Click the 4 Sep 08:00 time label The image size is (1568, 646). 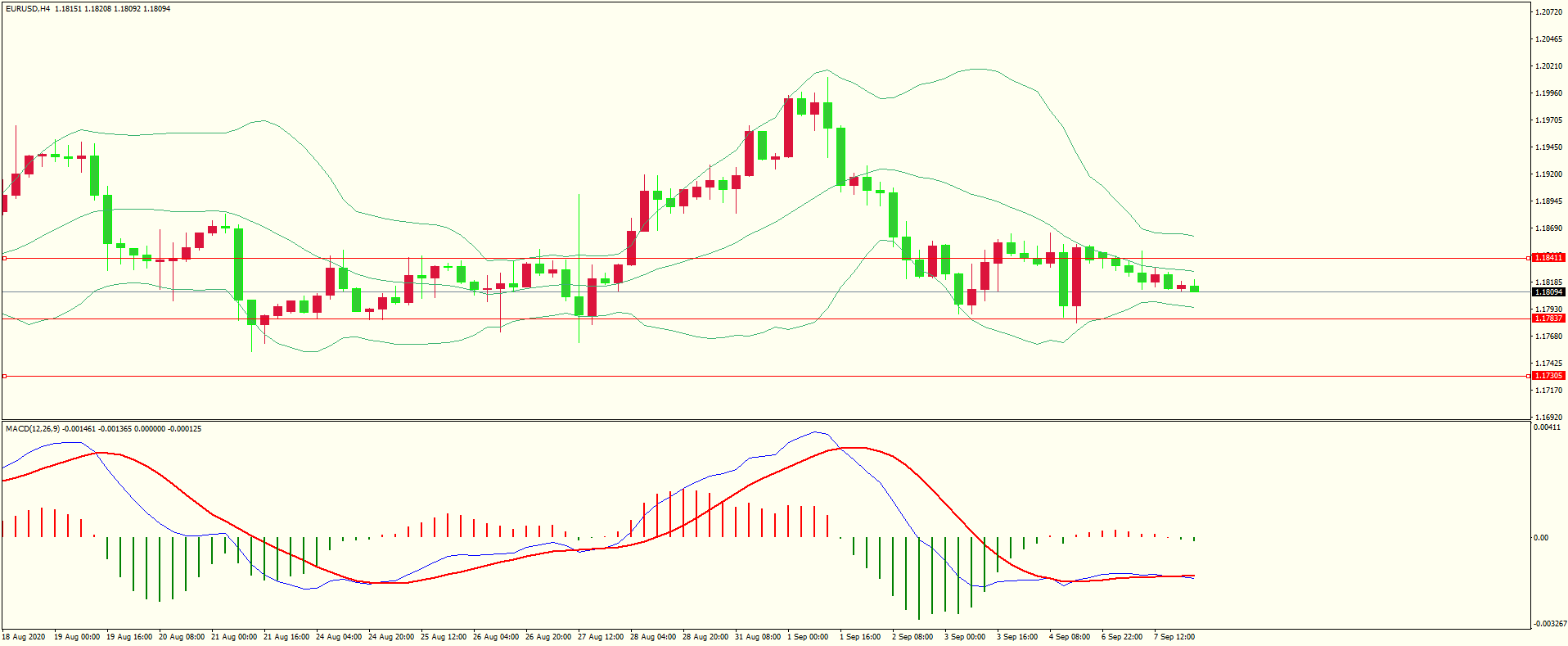point(1070,637)
